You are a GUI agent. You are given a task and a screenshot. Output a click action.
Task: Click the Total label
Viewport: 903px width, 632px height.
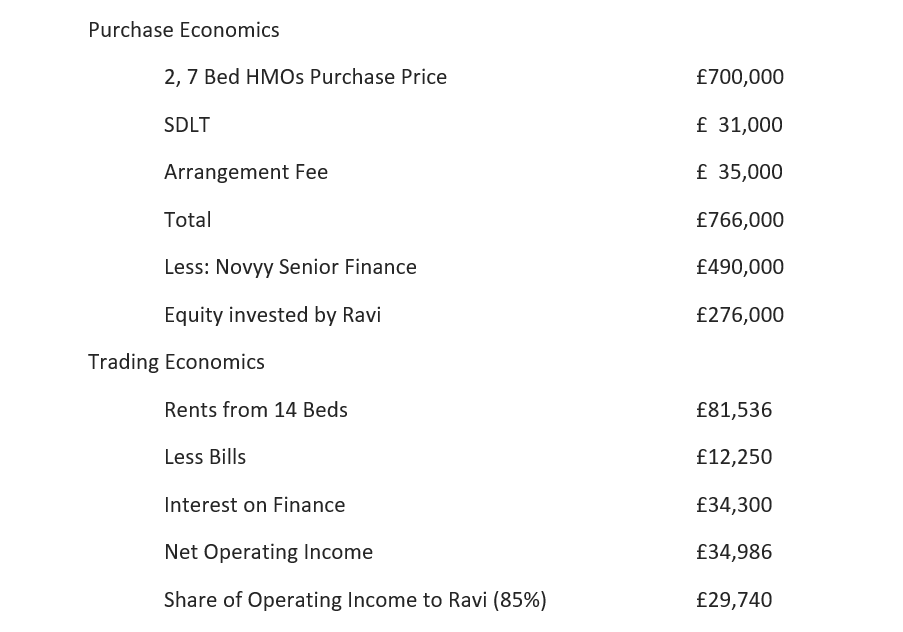(x=188, y=220)
